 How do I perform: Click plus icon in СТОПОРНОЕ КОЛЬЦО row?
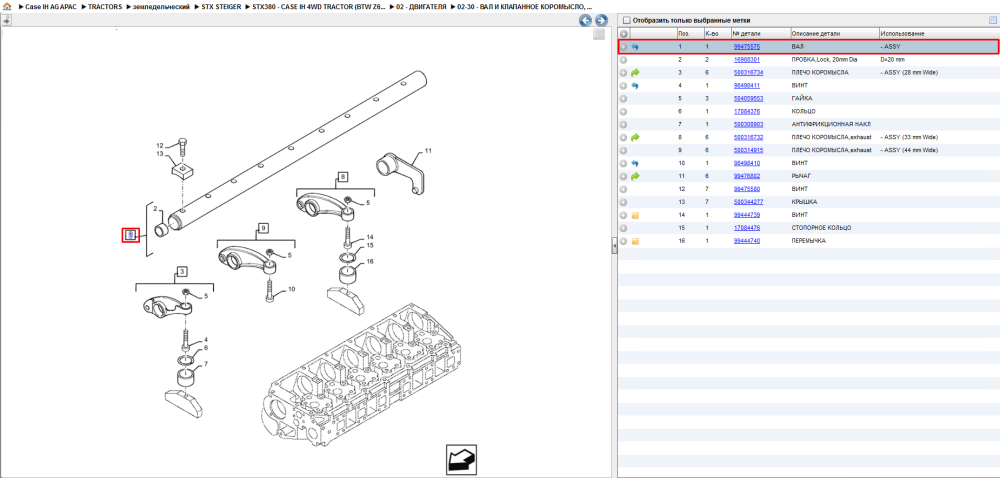(x=624, y=228)
